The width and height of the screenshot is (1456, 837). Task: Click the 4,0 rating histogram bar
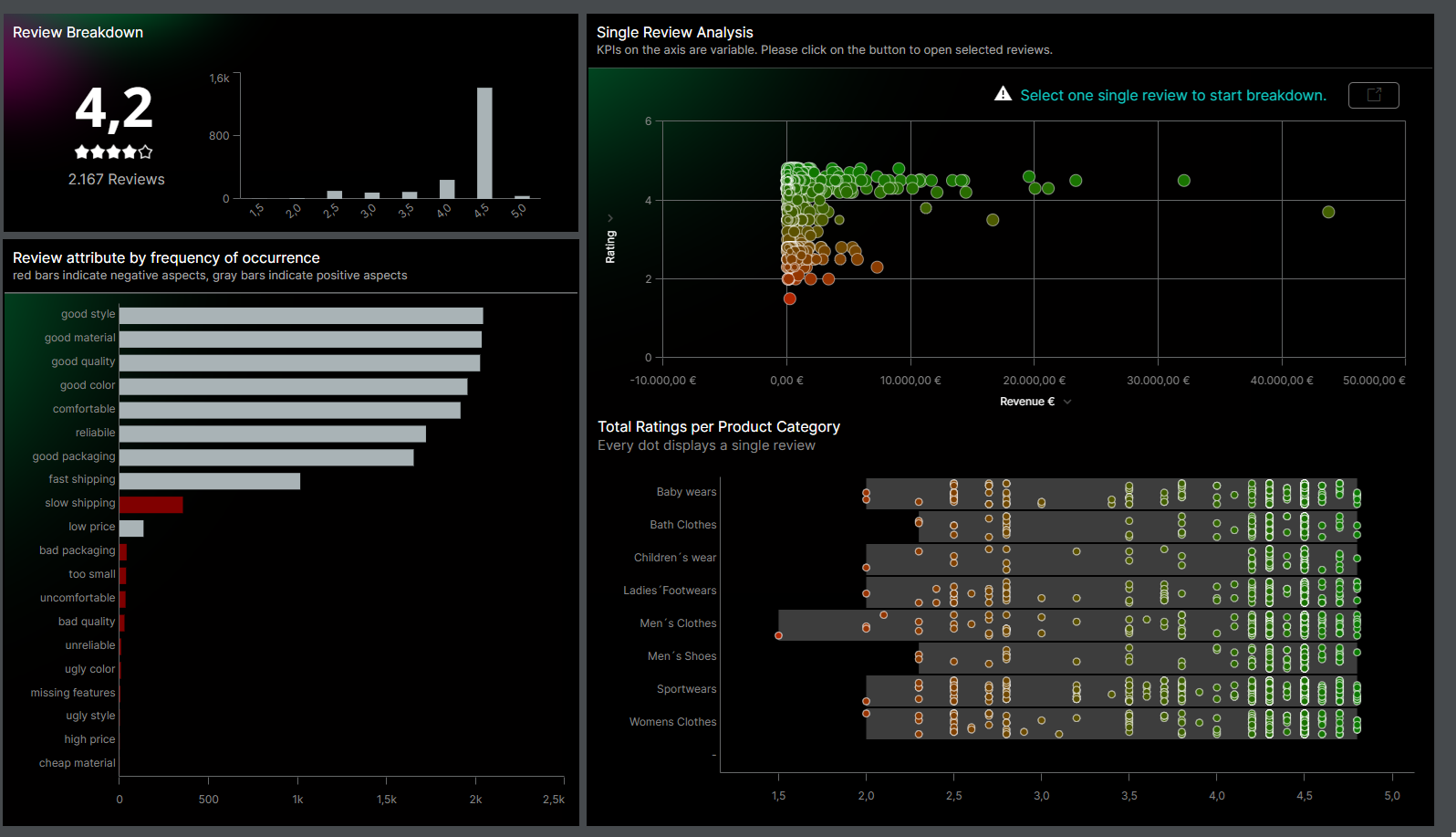[x=447, y=189]
